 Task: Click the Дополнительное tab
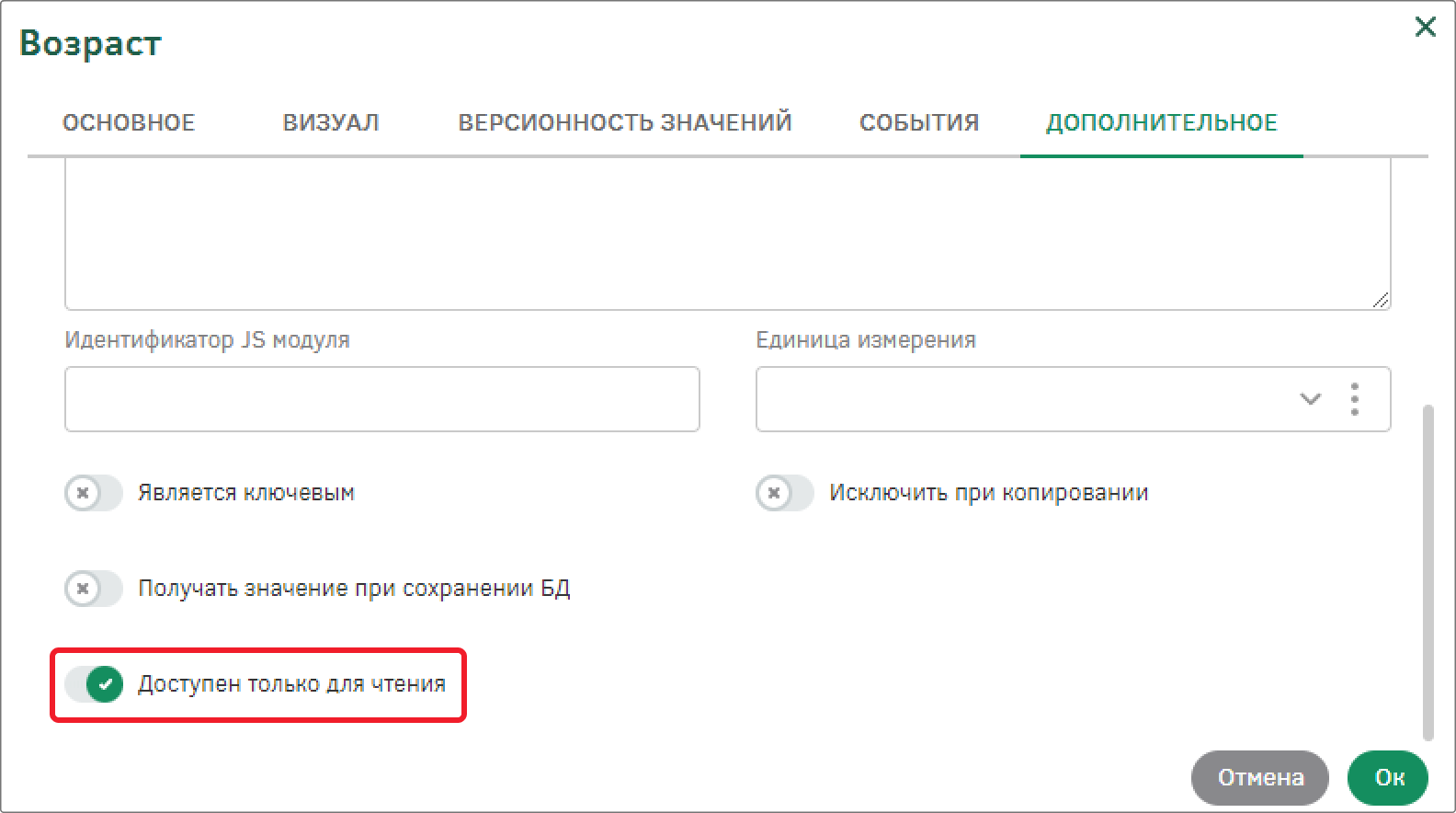1162,122
